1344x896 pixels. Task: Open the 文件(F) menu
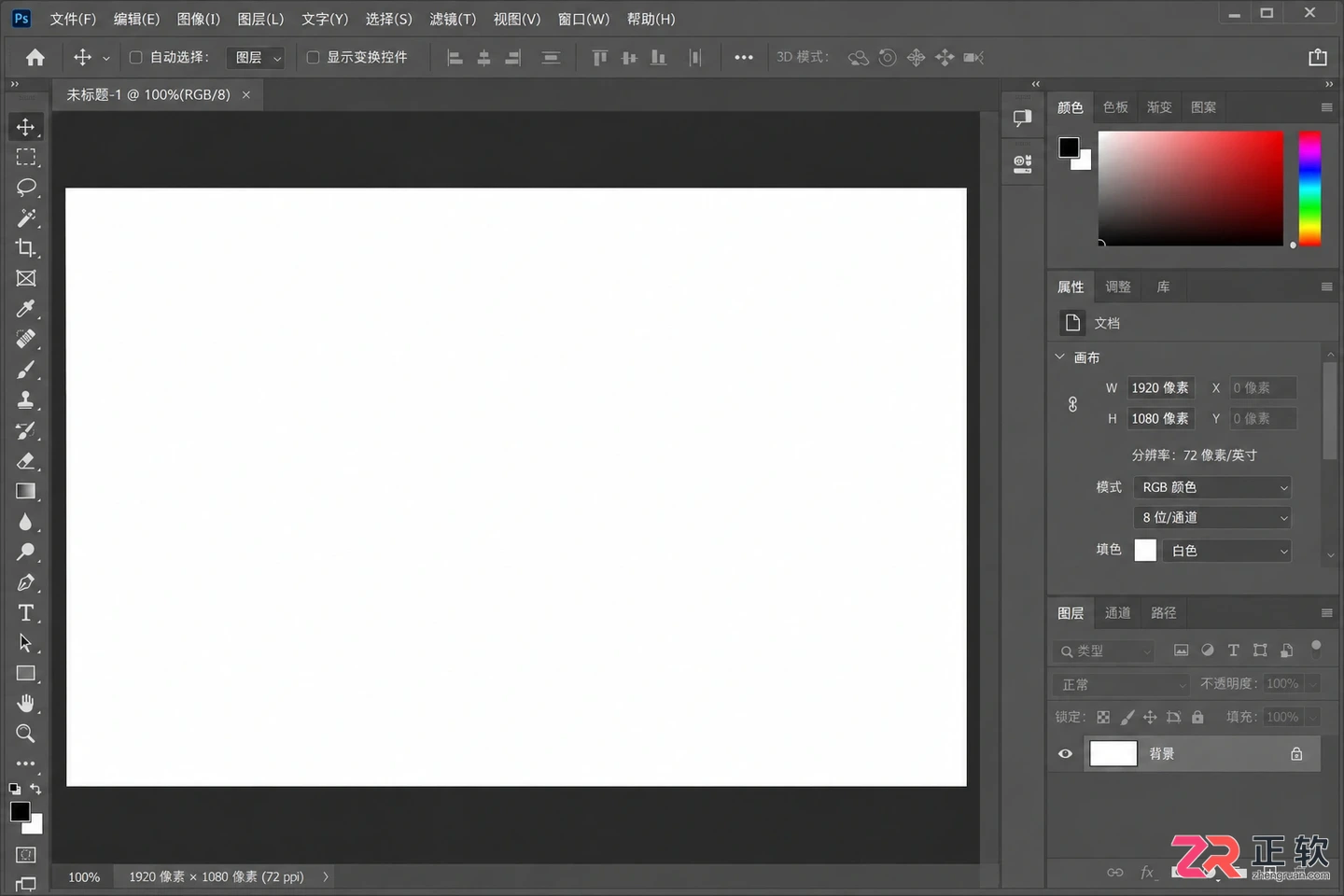coord(73,19)
